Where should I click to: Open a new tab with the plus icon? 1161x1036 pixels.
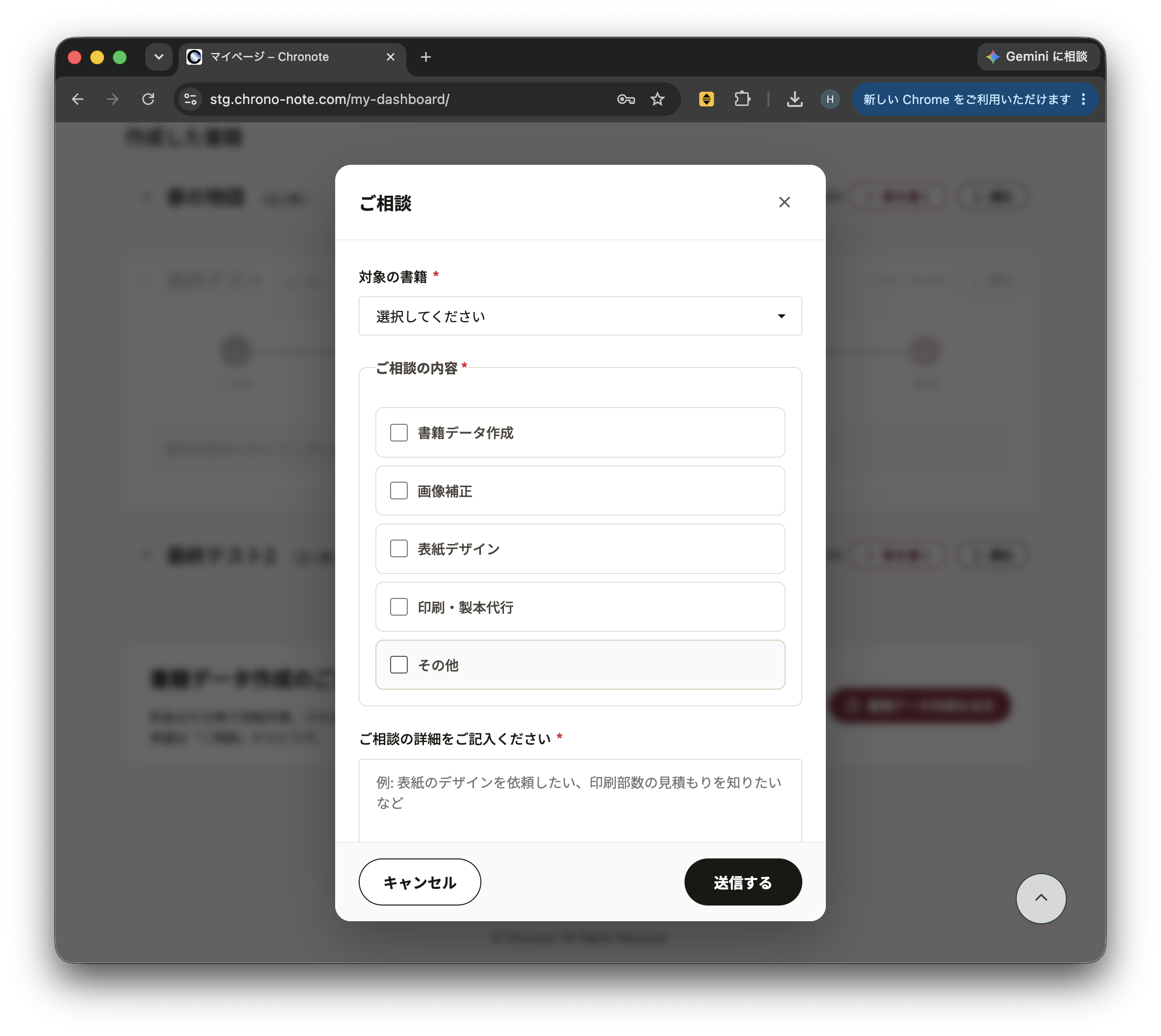pyautogui.click(x=425, y=57)
